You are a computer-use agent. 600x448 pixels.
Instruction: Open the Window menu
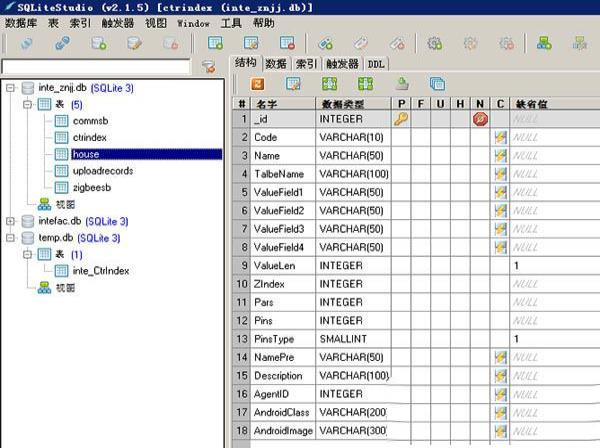pyautogui.click(x=193, y=23)
